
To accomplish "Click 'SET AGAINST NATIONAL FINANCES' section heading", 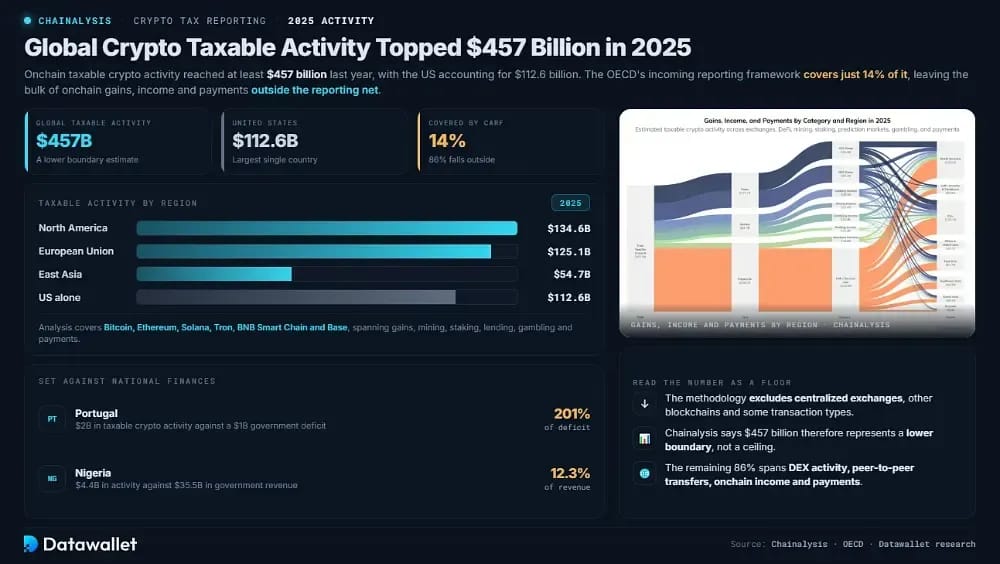I will 127,381.
